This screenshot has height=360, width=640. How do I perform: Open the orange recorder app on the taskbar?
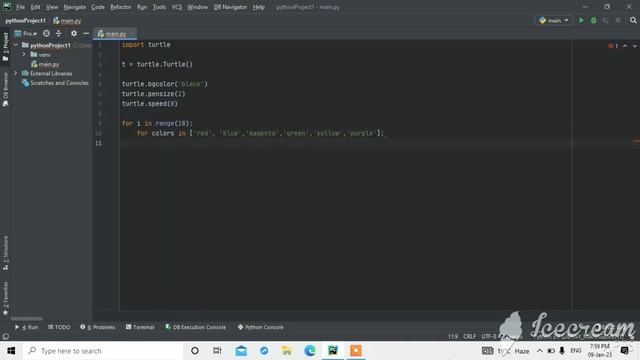point(356,351)
